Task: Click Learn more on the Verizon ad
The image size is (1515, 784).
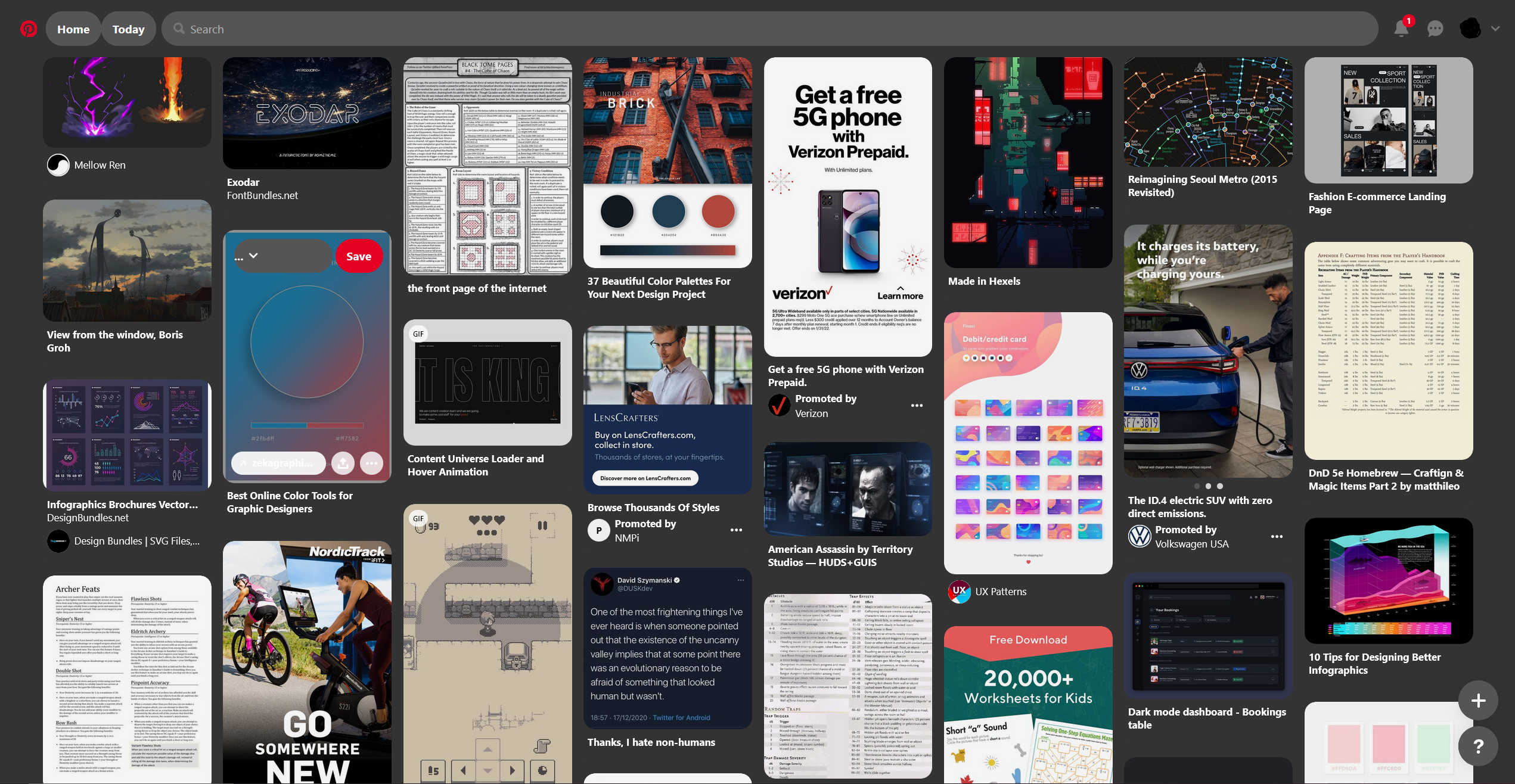Action: (x=900, y=294)
